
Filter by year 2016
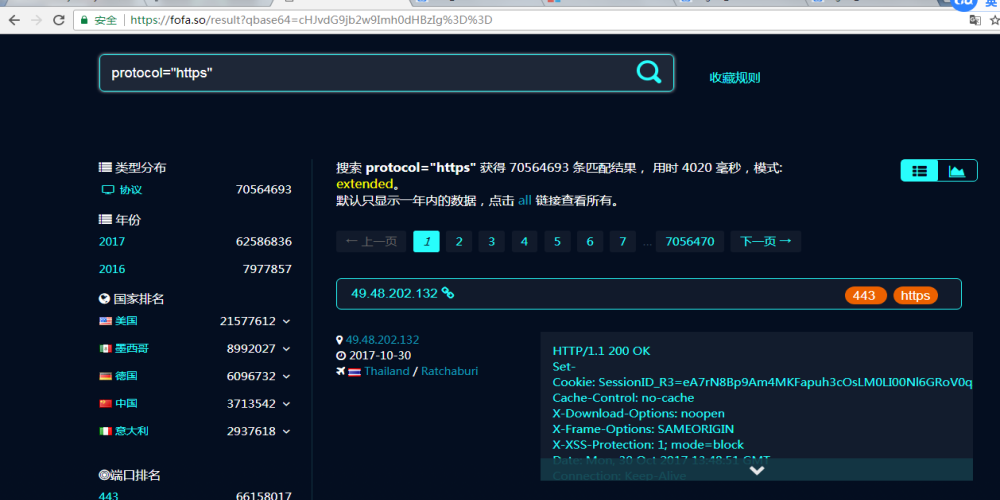click(x=112, y=269)
